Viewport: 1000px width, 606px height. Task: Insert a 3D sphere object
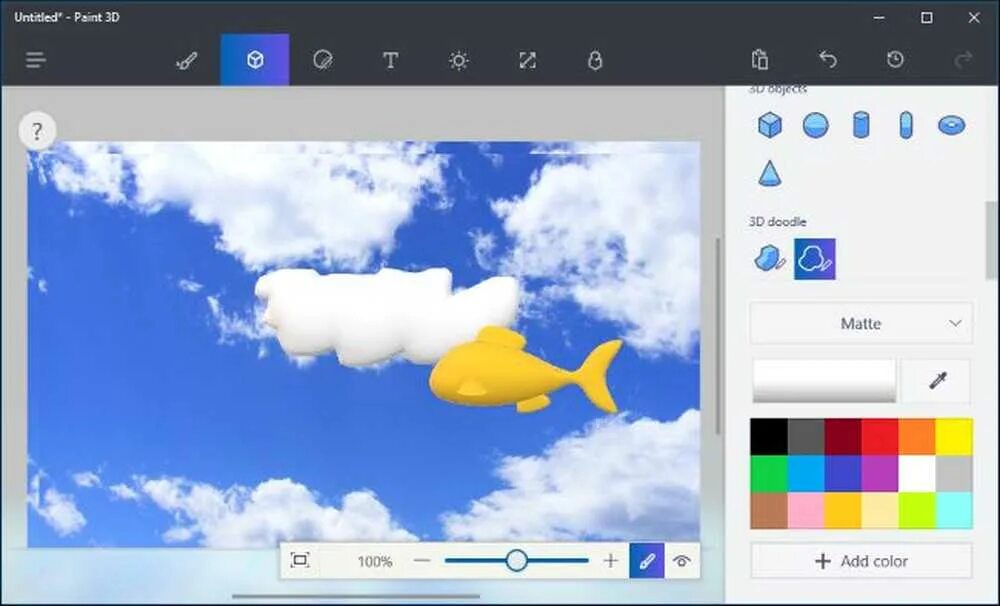point(816,125)
